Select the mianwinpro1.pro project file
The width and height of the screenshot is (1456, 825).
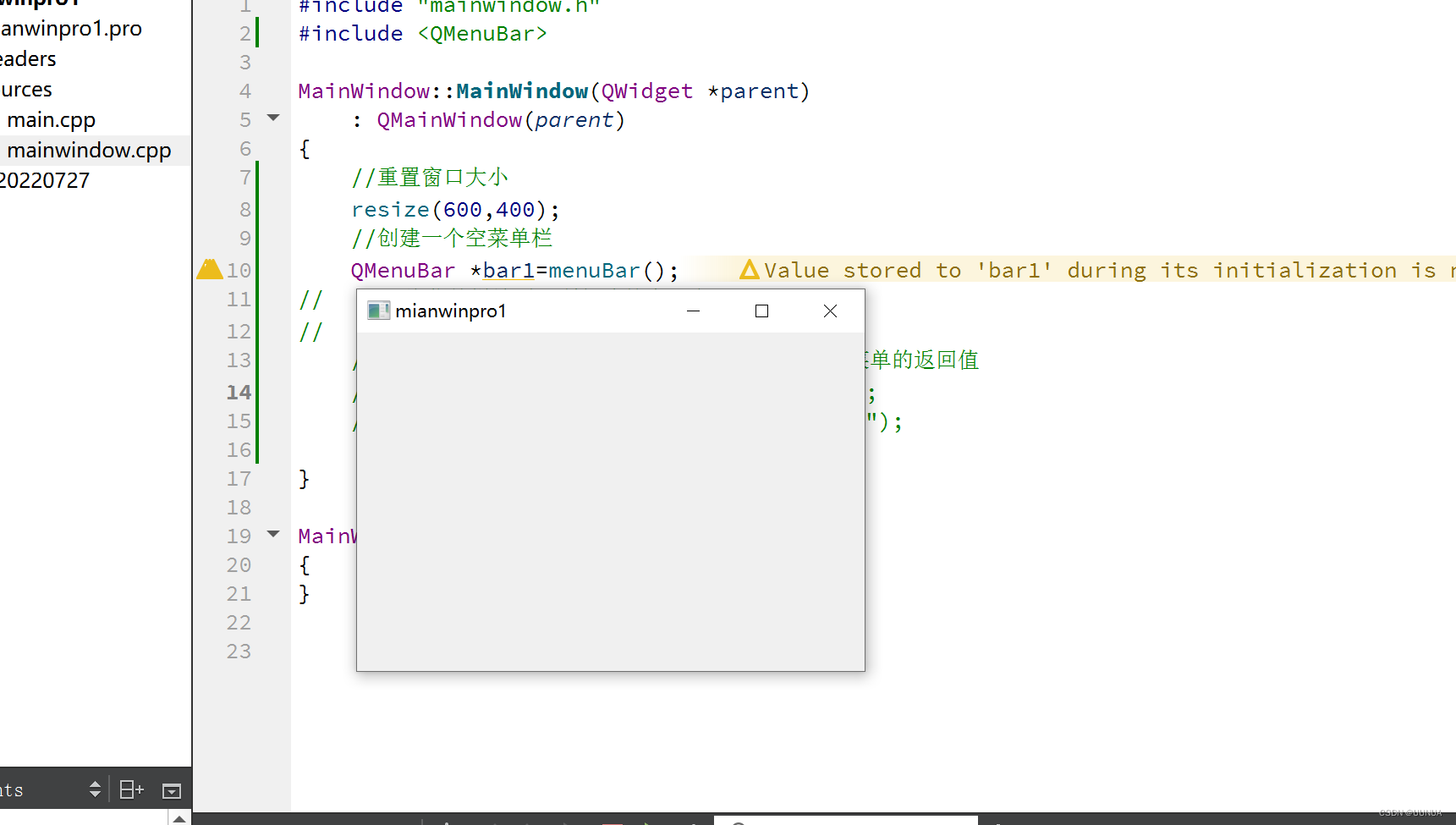(71, 29)
